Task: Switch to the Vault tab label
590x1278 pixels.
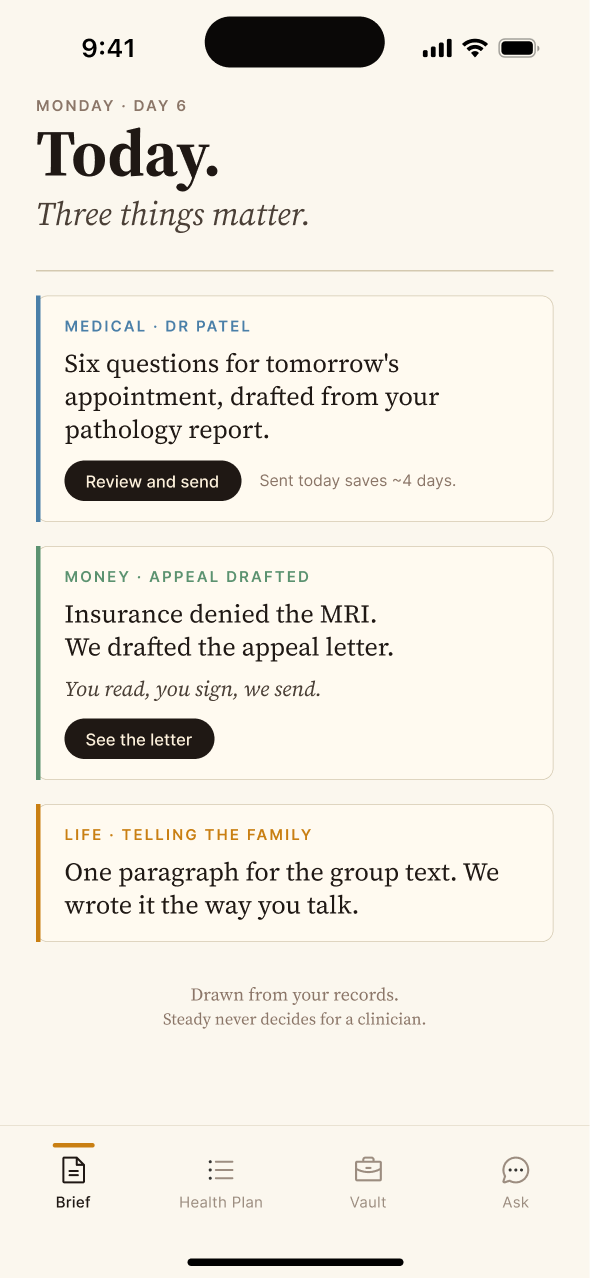Action: [368, 1202]
